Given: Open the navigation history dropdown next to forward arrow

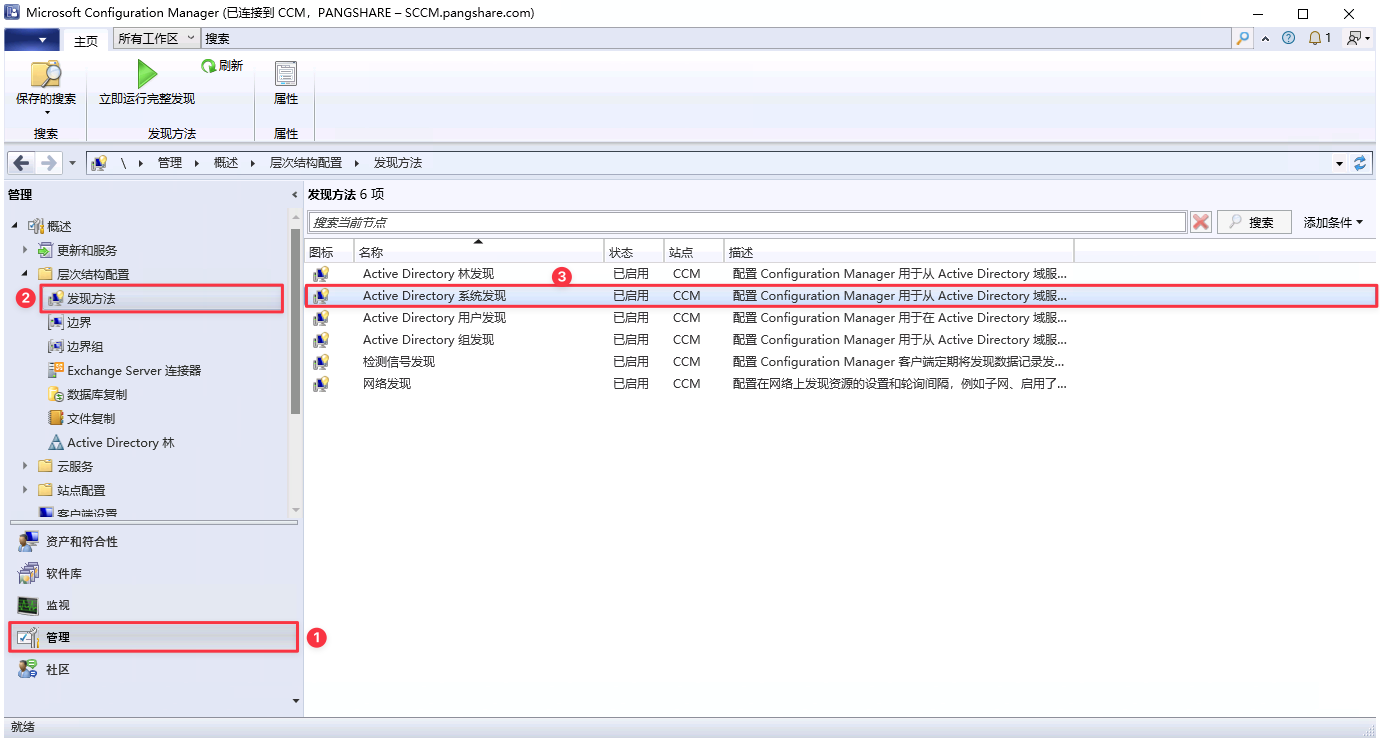Looking at the screenshot, I should 72,163.
